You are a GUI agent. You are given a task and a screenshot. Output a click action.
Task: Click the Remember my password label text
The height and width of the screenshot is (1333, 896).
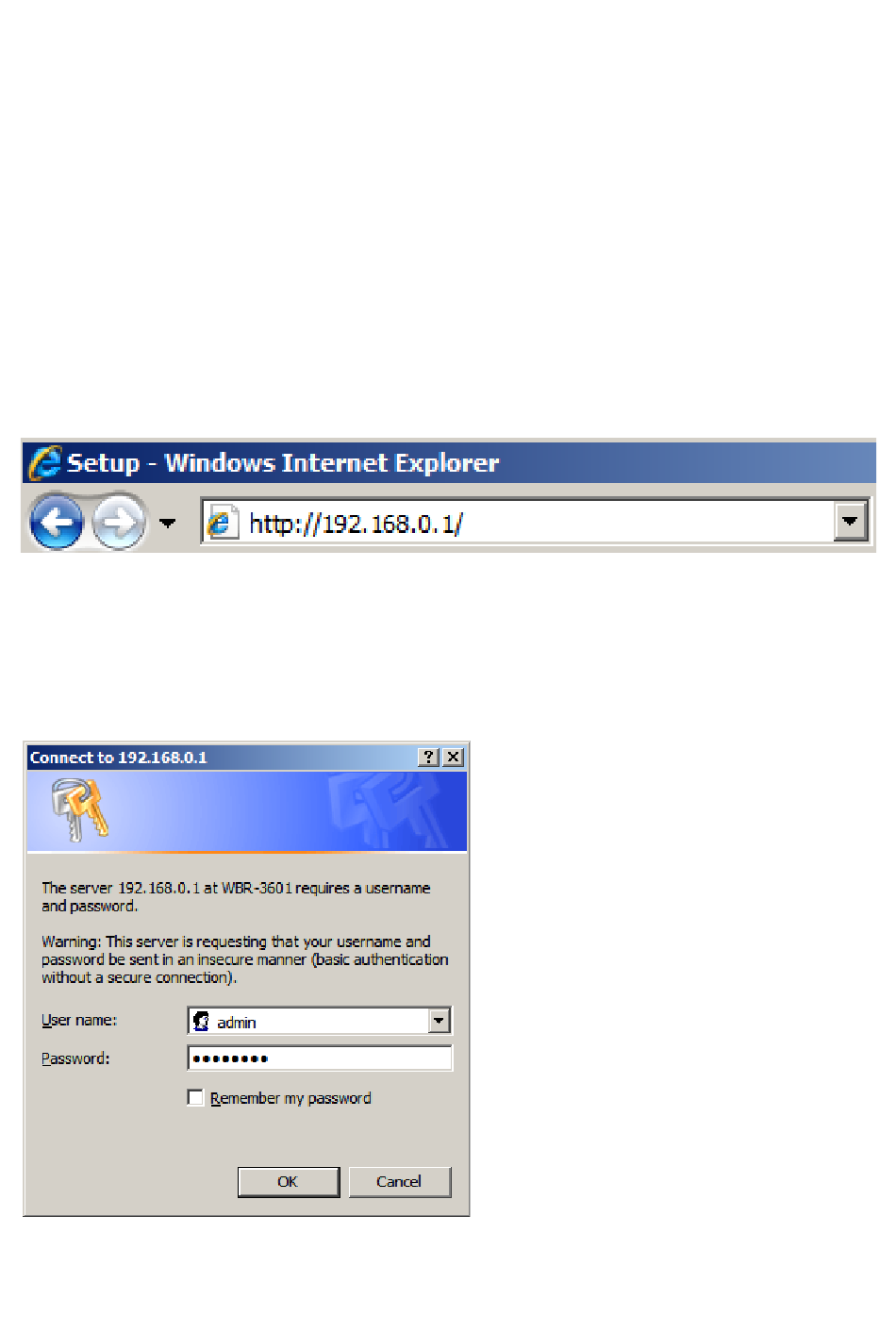(290, 1098)
